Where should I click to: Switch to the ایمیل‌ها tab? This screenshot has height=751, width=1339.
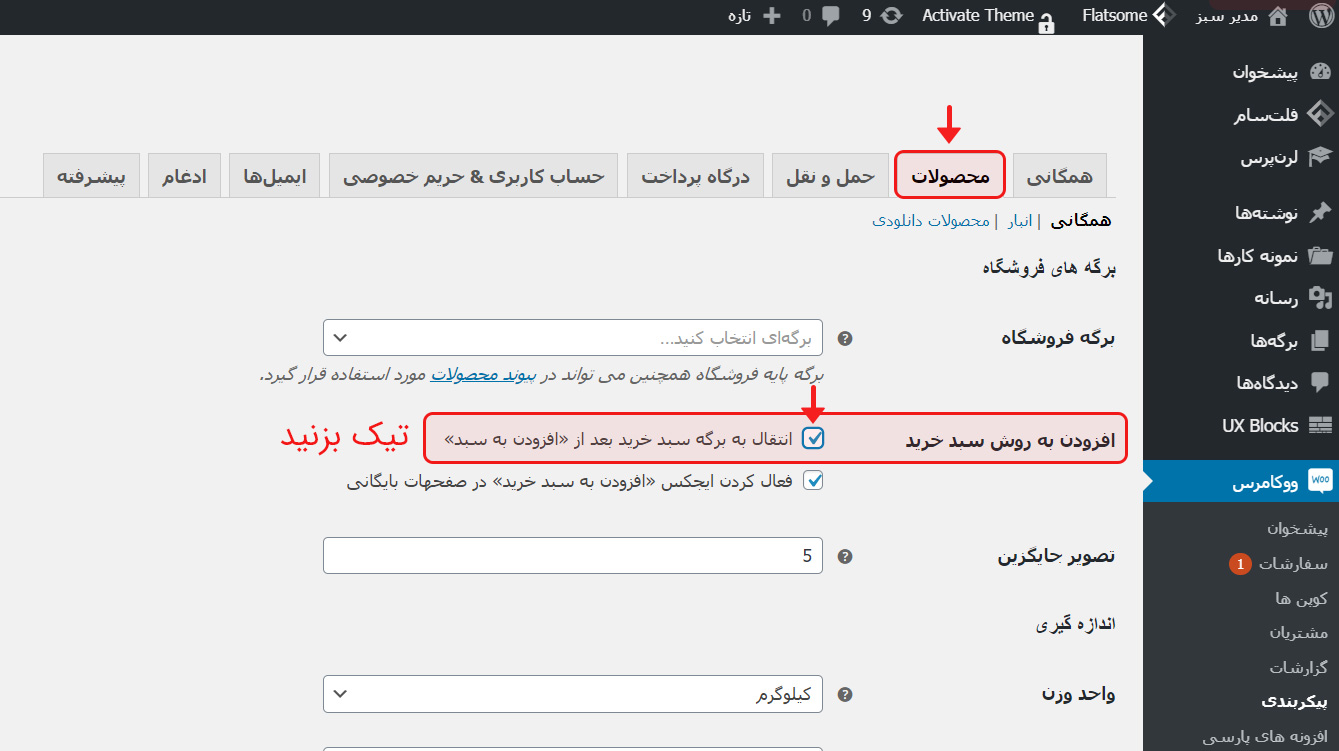click(275, 177)
